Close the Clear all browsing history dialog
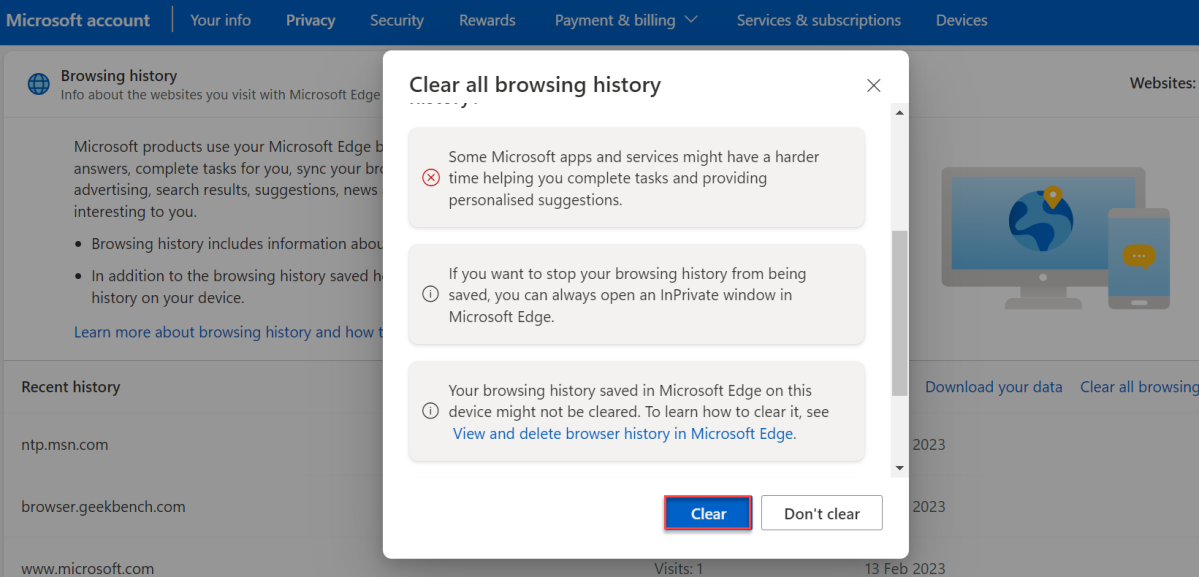Viewport: 1199px width, 577px height. point(874,86)
